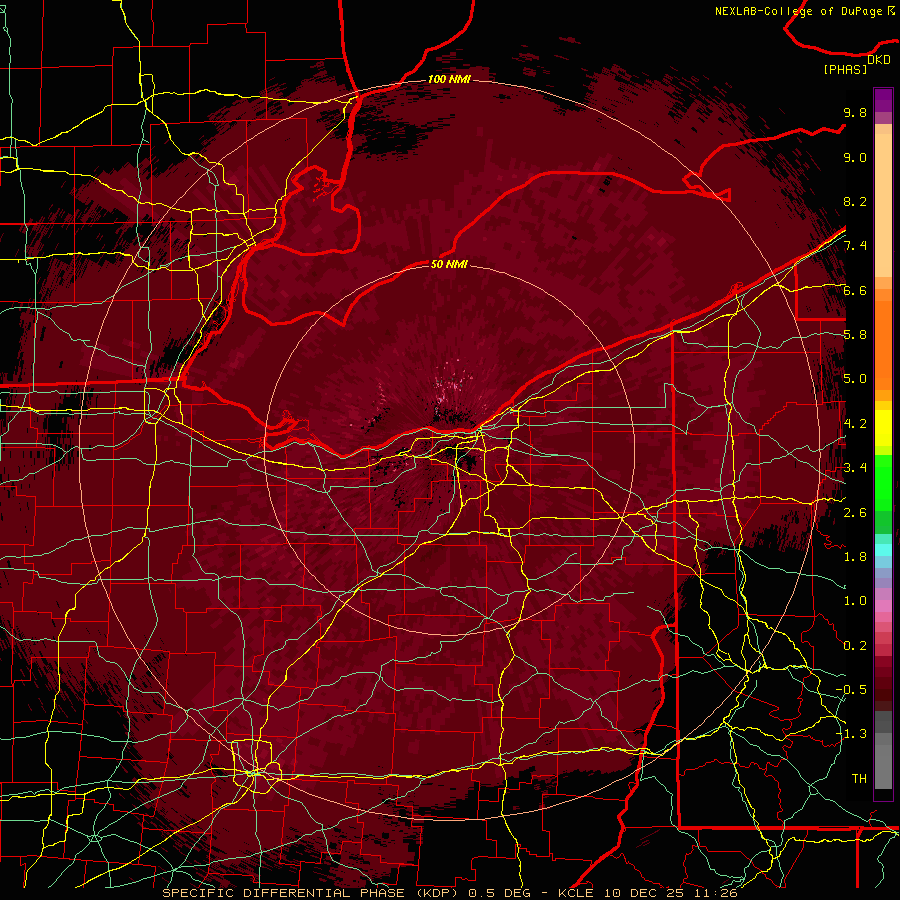Click the yellow band of the color scale
This screenshot has height=900, width=900.
pos(883,428)
